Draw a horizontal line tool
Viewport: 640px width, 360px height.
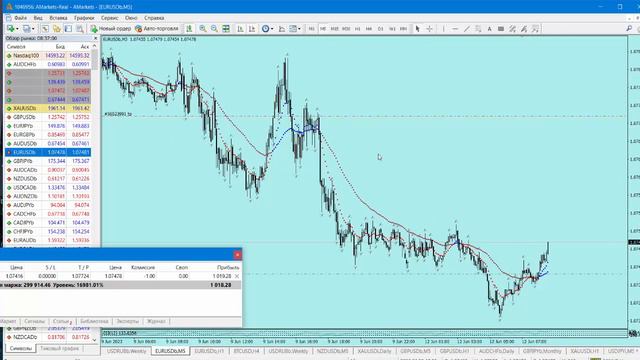(455, 29)
